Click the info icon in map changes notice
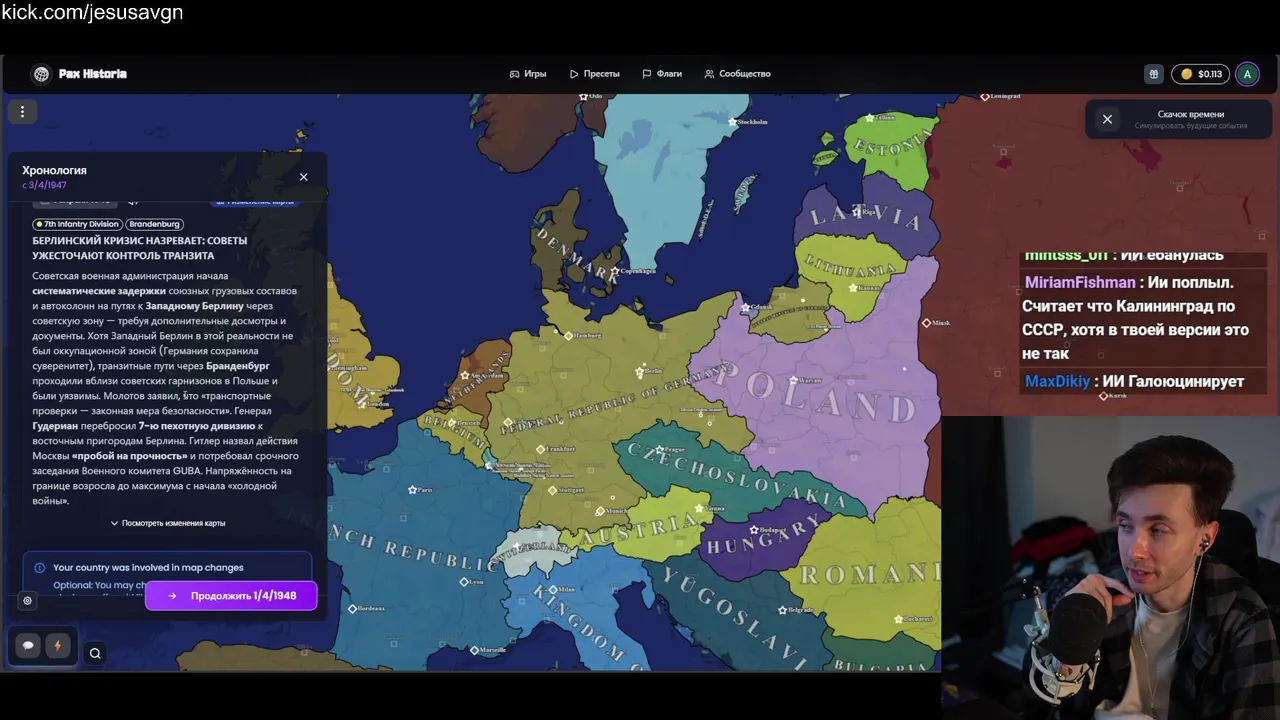 [39, 568]
